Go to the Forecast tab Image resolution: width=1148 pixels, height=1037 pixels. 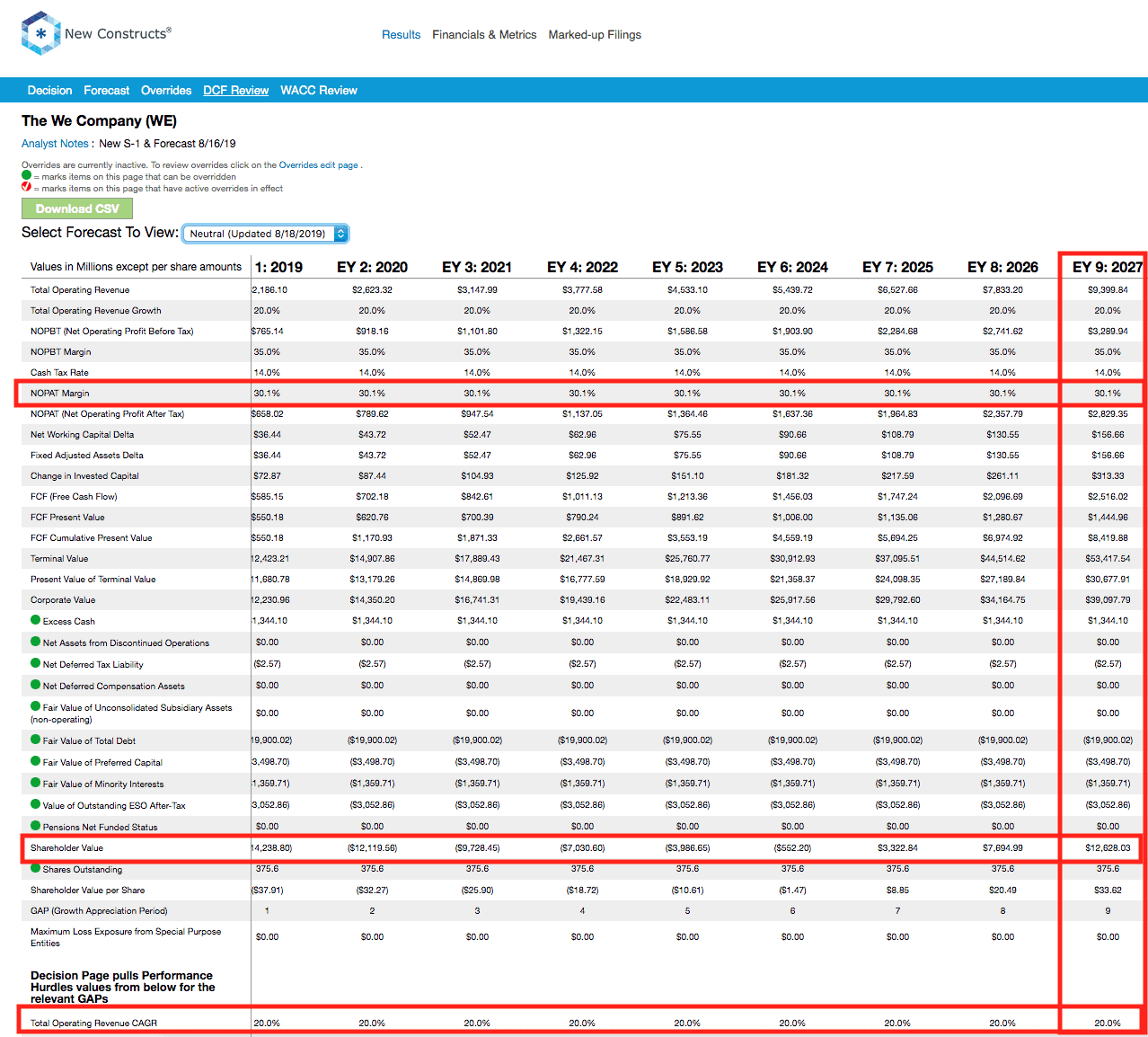click(x=107, y=90)
